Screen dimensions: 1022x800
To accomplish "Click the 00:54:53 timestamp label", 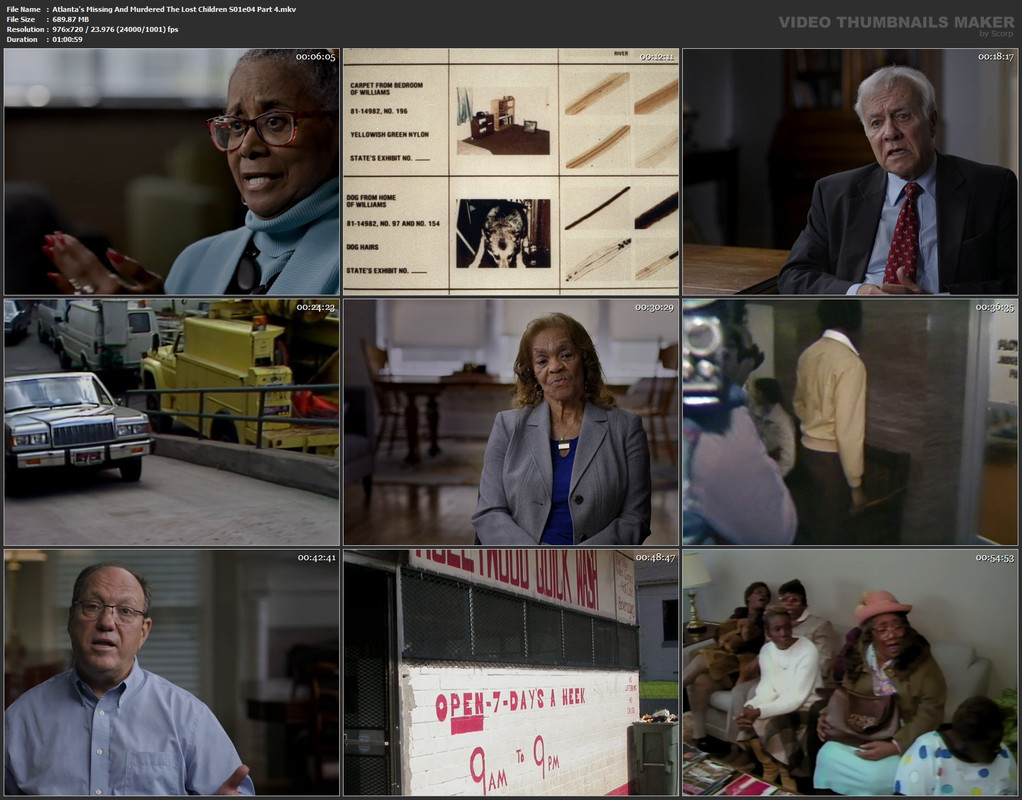I will click(995, 557).
